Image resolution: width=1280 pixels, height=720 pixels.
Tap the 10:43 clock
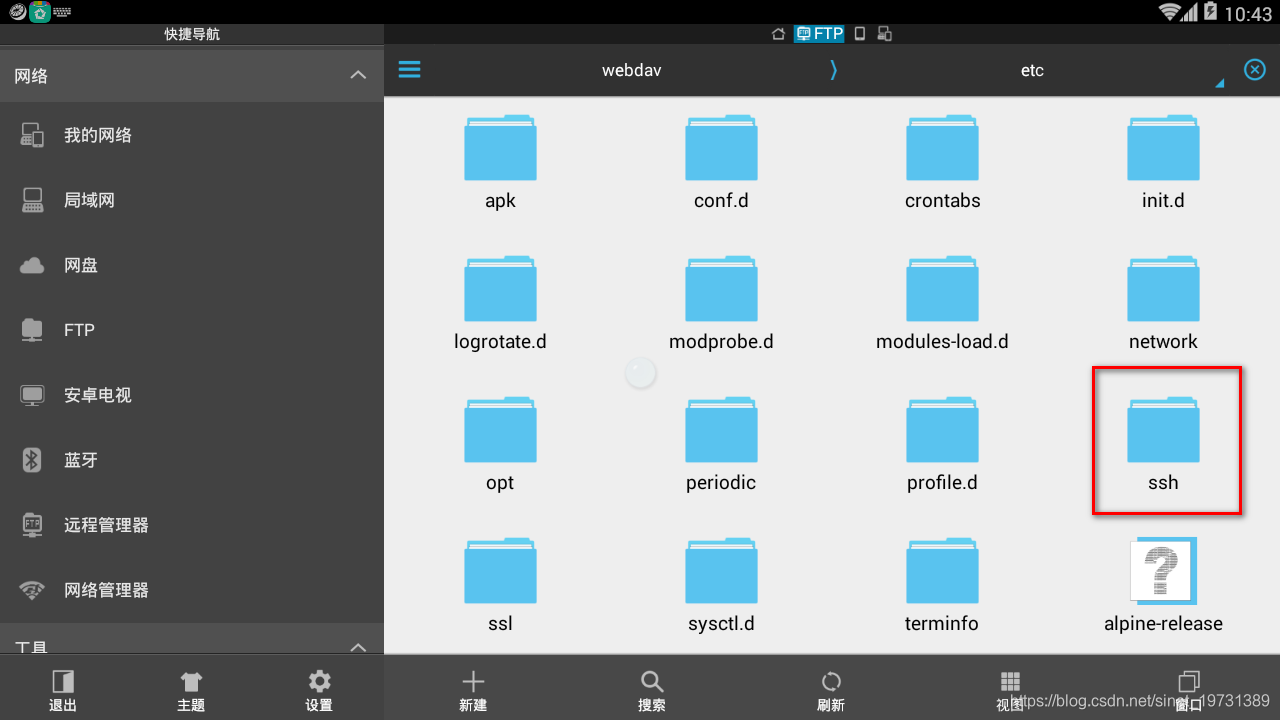pyautogui.click(x=1249, y=13)
